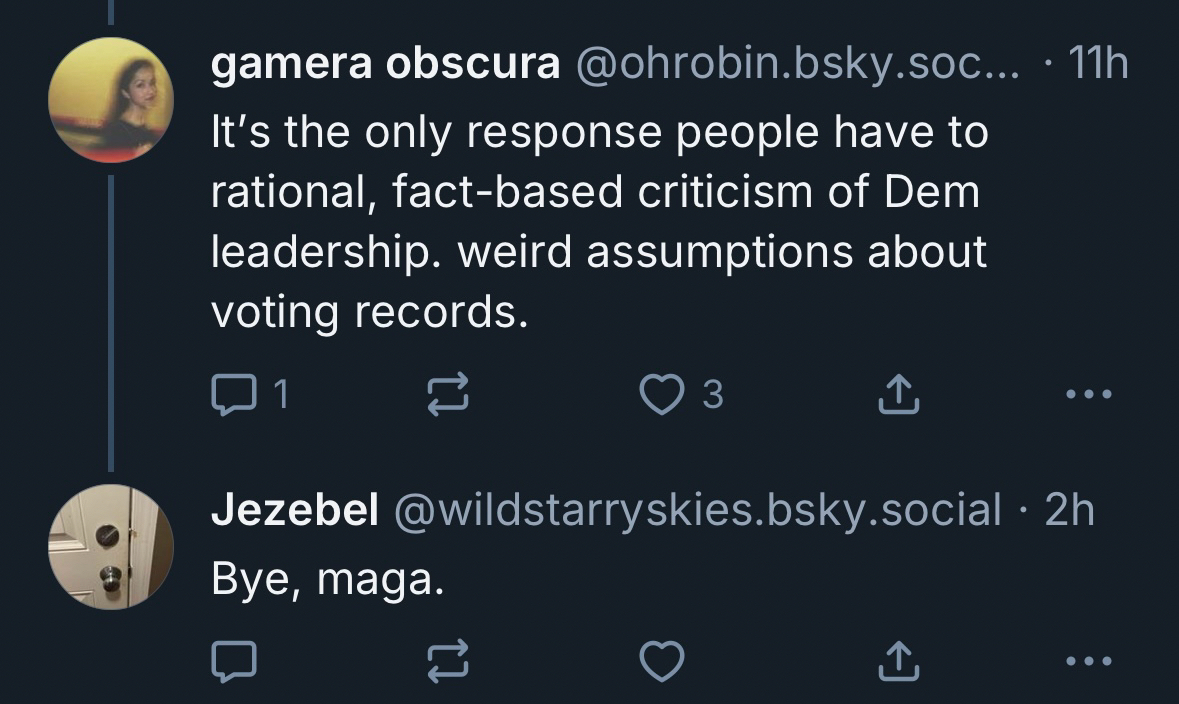1179x704 pixels.
Task: Reply to Jezebel's "Bye, maga." post
Action: 234,660
